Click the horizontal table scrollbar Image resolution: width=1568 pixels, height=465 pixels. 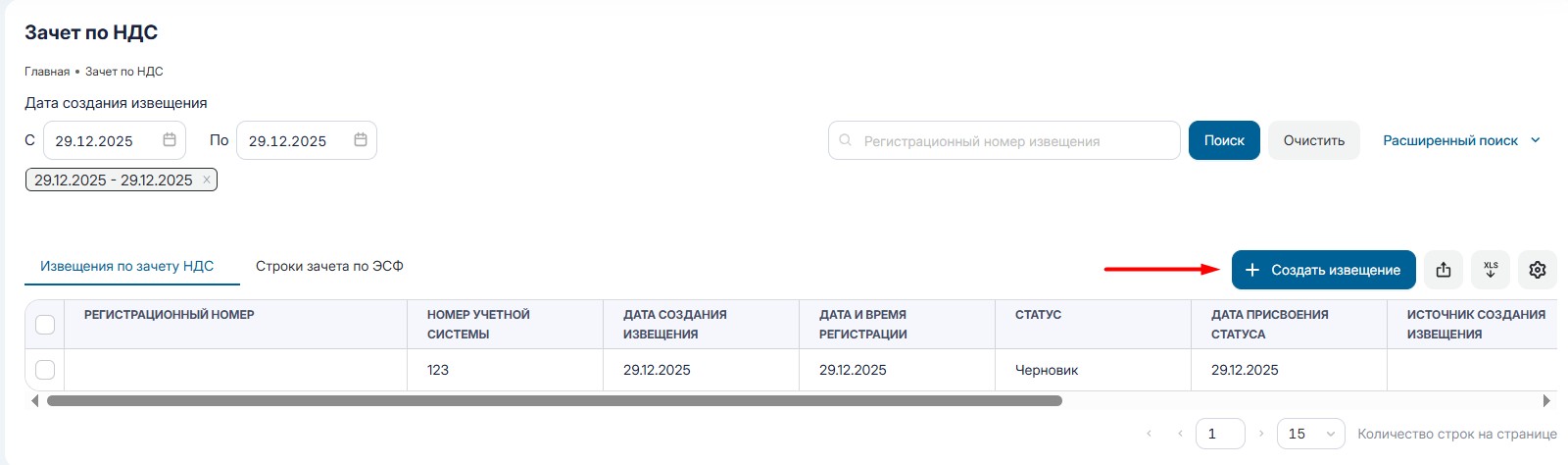click(x=554, y=400)
